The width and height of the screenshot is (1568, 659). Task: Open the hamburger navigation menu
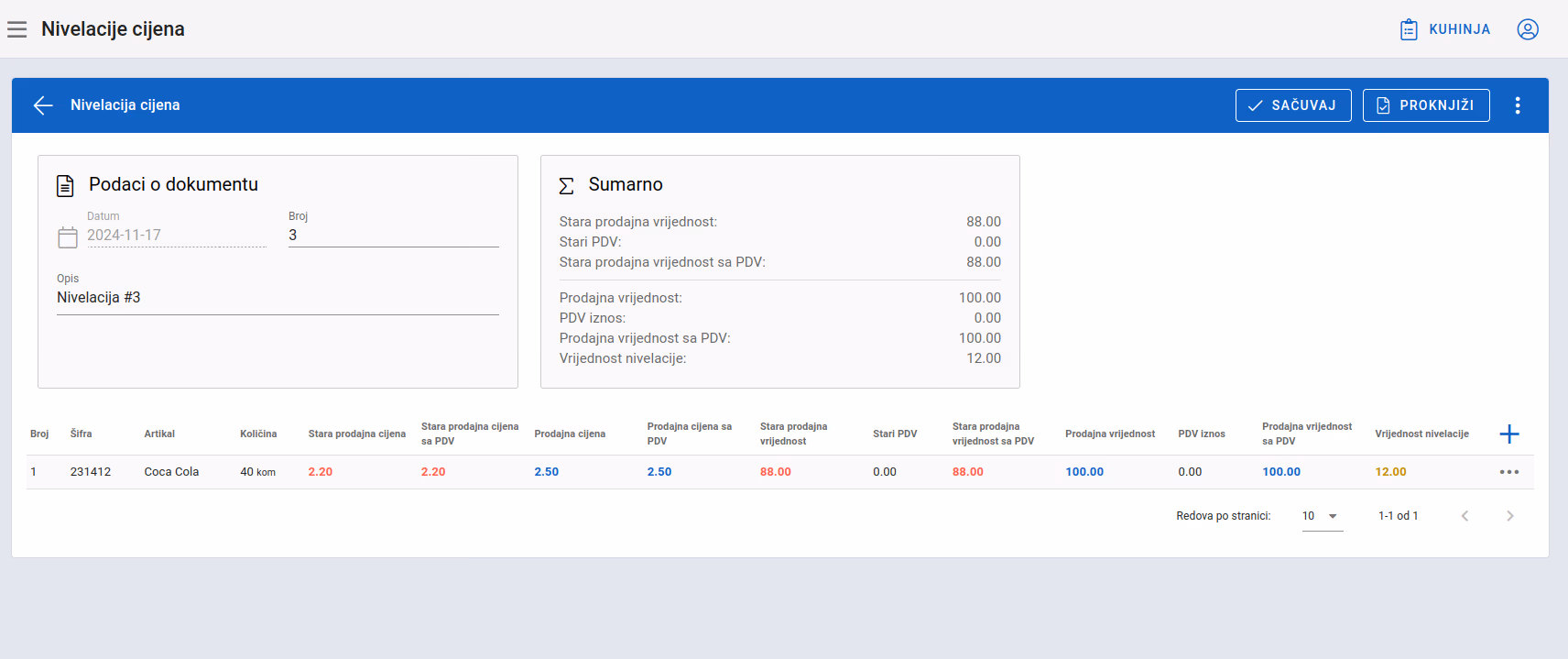[x=16, y=29]
